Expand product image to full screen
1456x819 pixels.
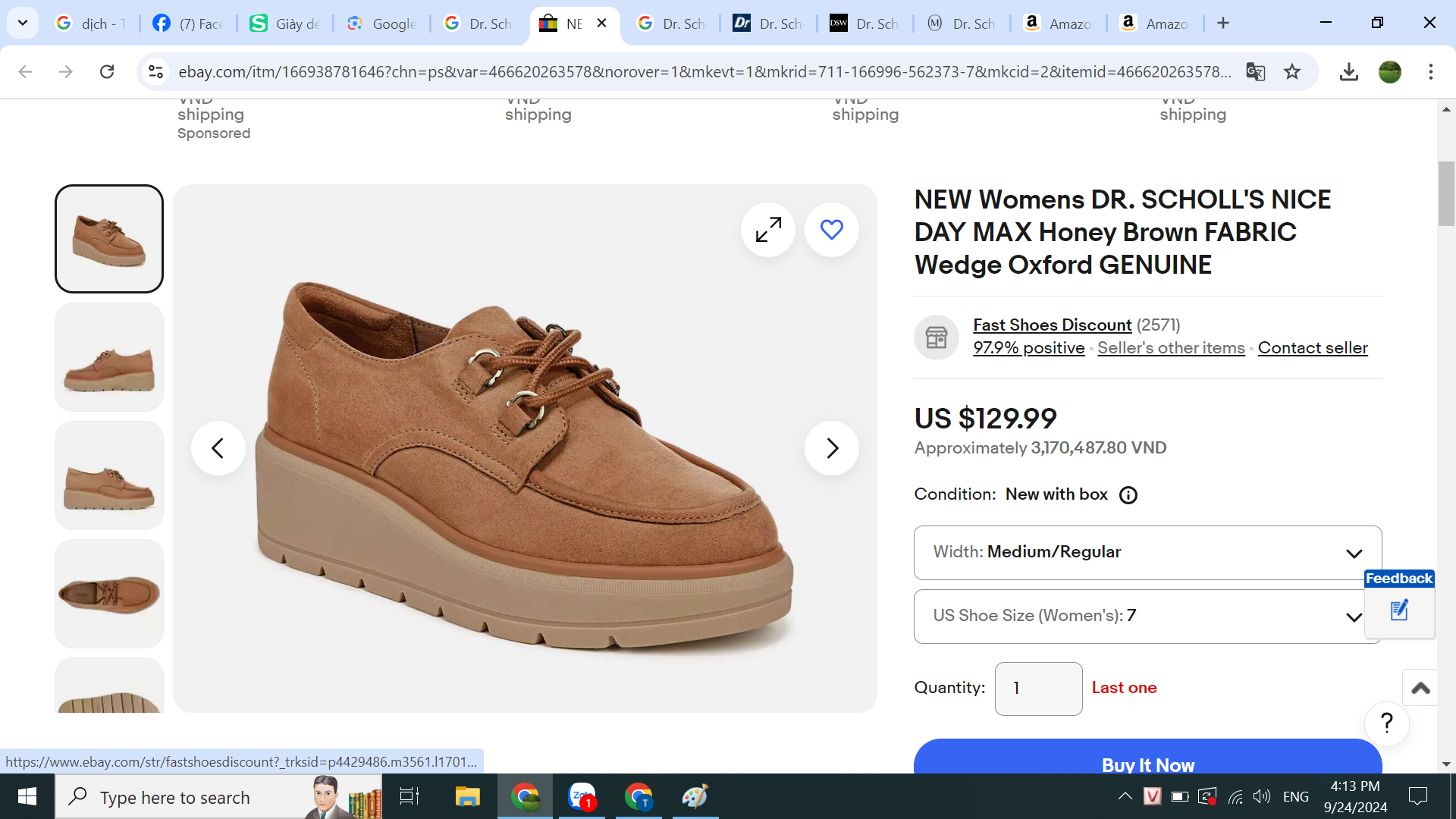click(768, 230)
